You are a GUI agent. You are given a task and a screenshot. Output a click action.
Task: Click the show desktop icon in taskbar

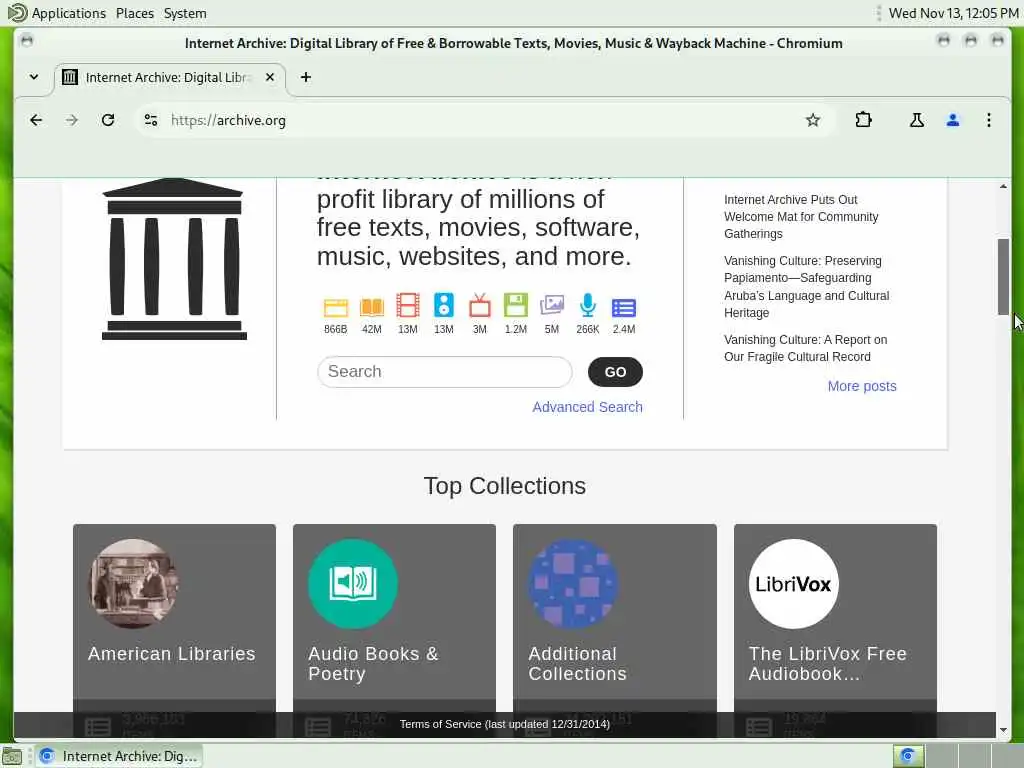pyautogui.click(x=12, y=756)
